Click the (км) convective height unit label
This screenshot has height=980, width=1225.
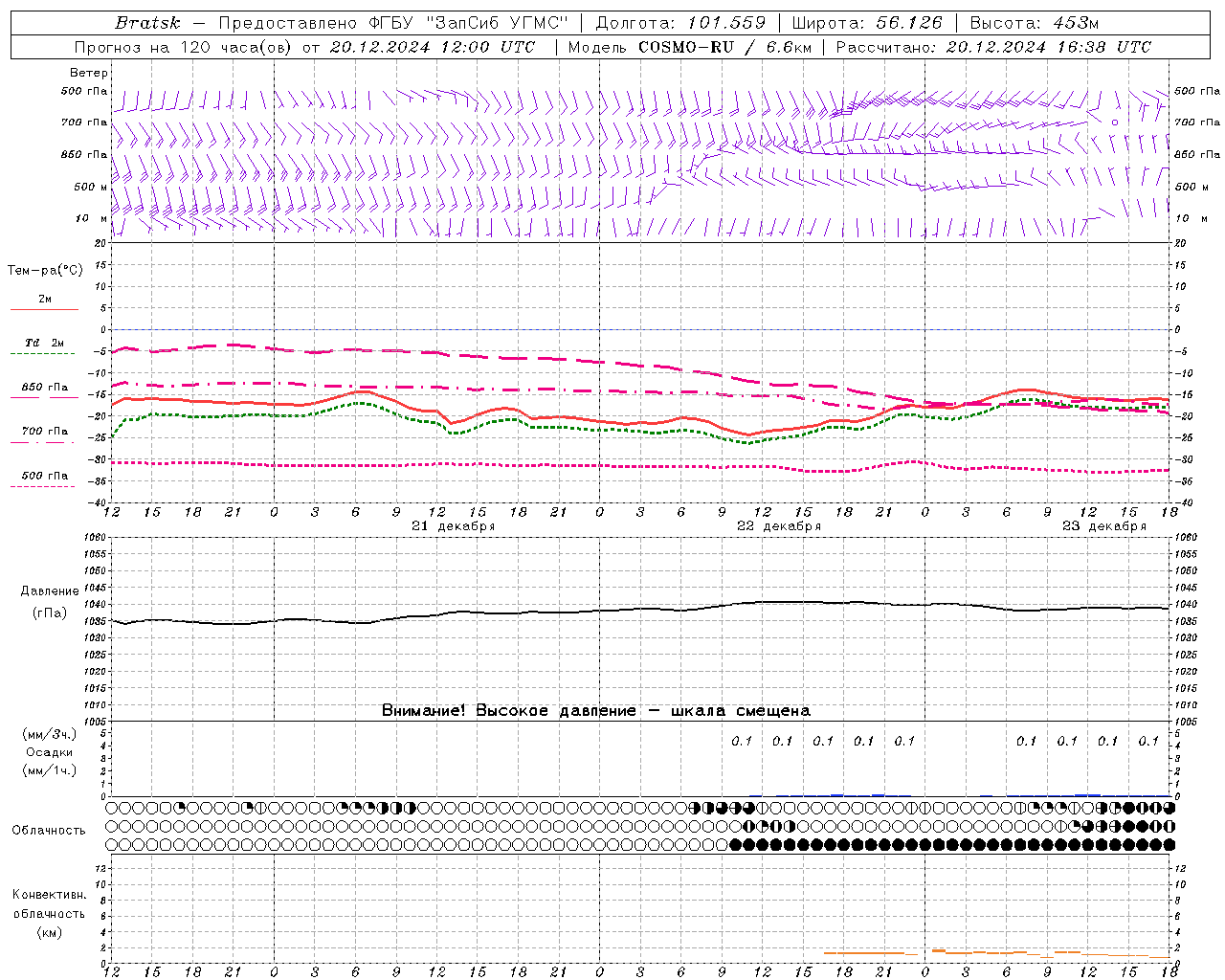coord(49,932)
